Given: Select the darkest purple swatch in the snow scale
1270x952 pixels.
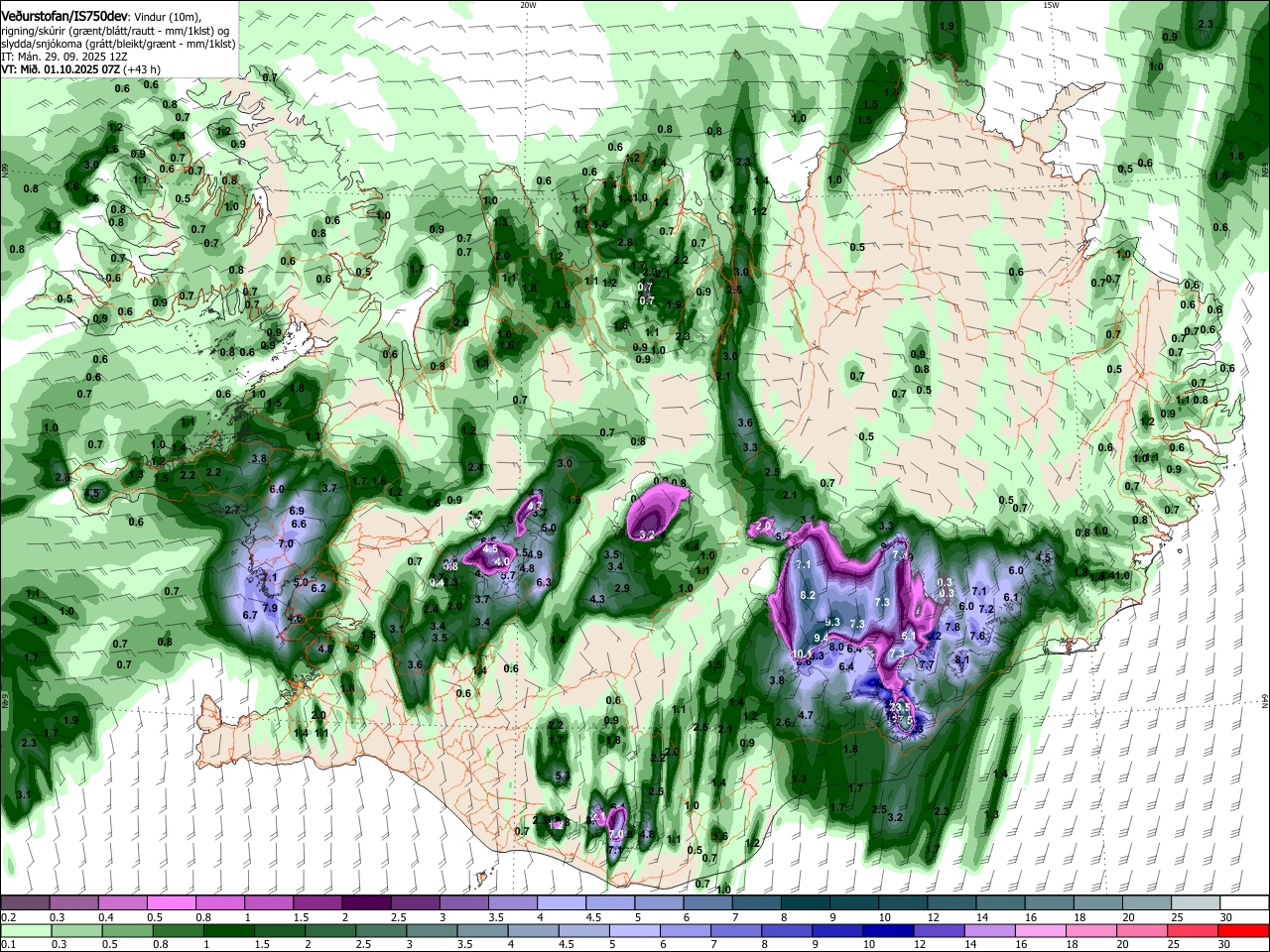Looking at the screenshot, I should 366,903.
